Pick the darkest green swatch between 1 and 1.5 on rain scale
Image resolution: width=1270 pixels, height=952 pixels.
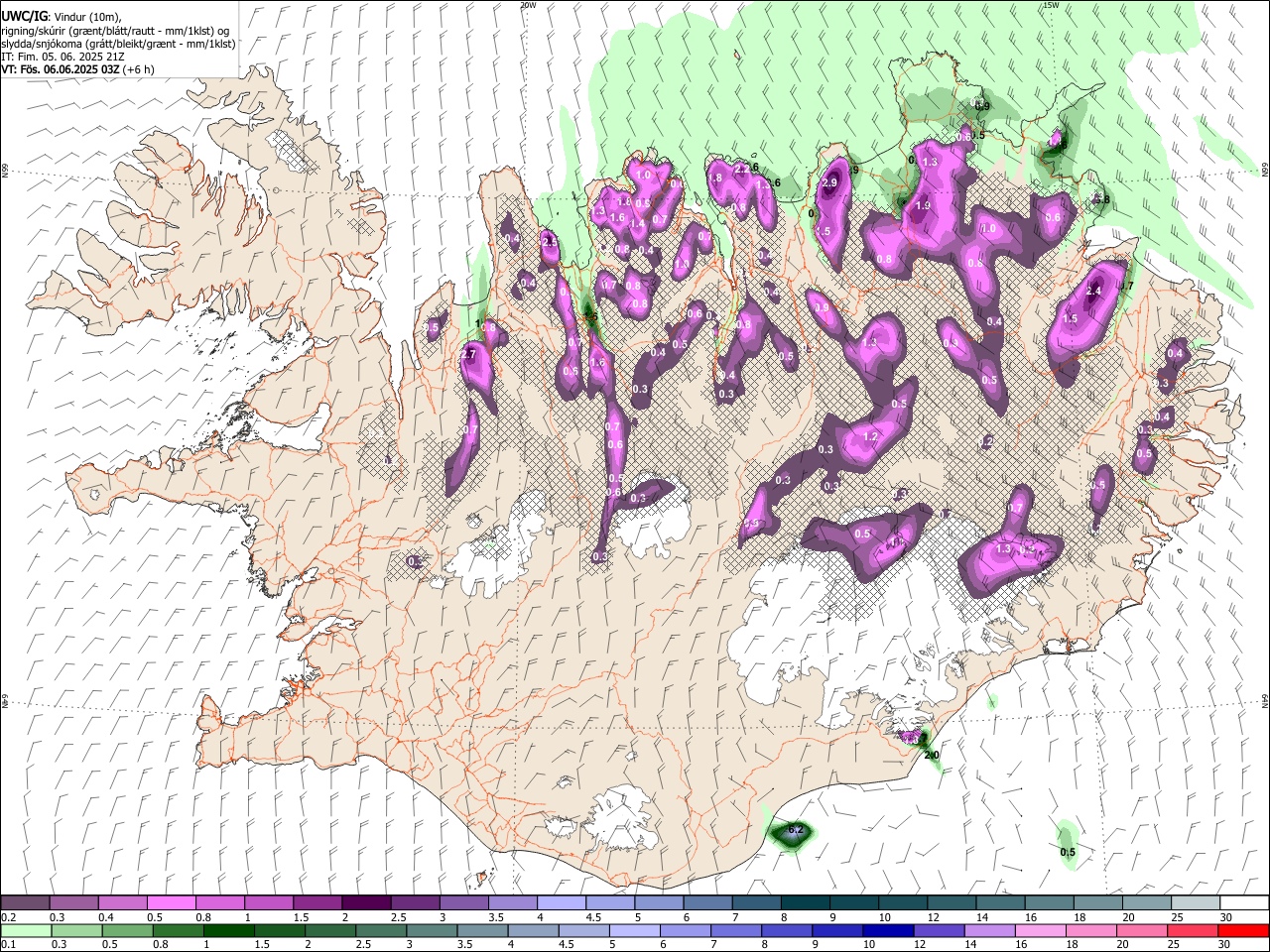point(228,930)
